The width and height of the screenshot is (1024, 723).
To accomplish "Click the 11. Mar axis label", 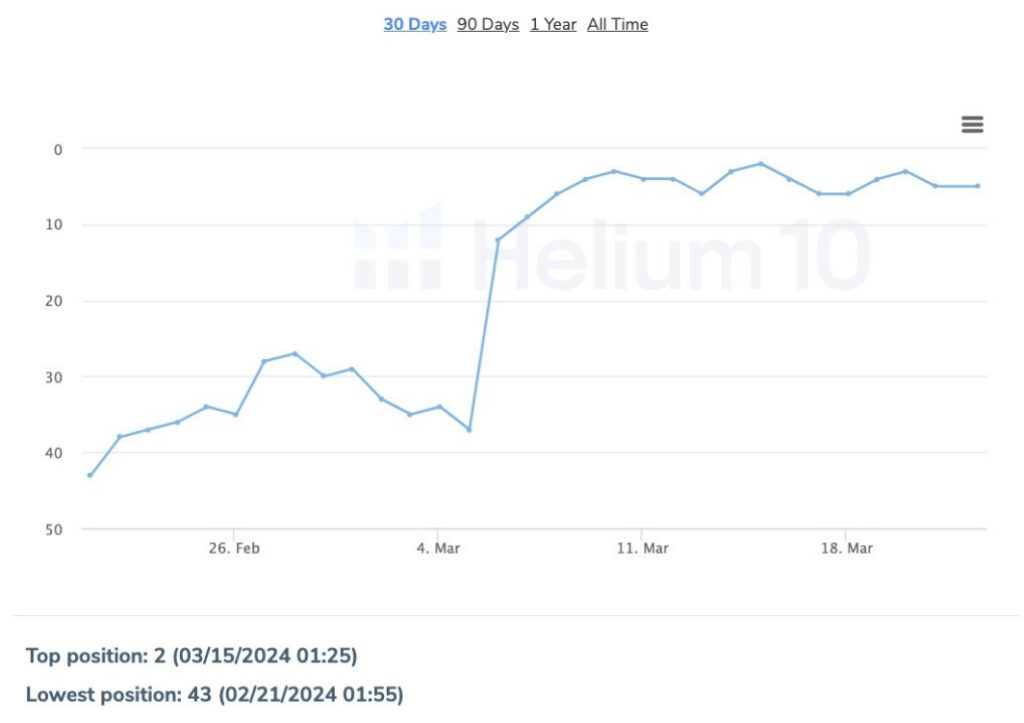I will tap(643, 548).
